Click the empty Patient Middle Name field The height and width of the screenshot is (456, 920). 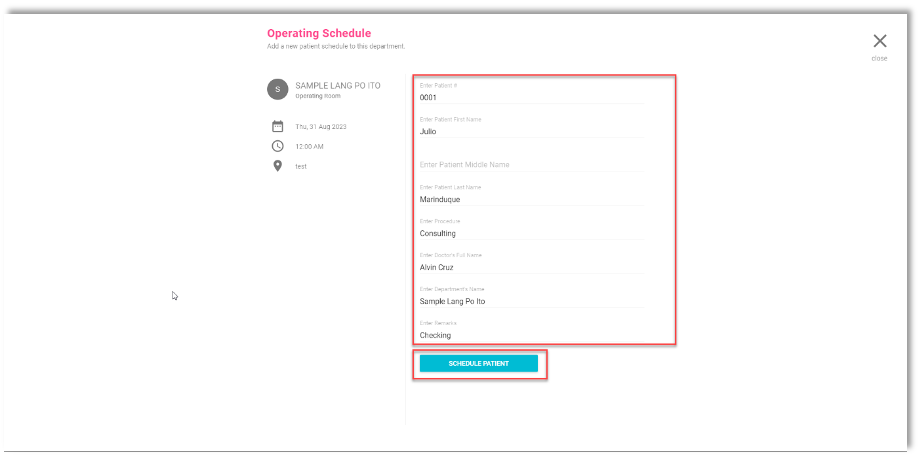tap(530, 165)
